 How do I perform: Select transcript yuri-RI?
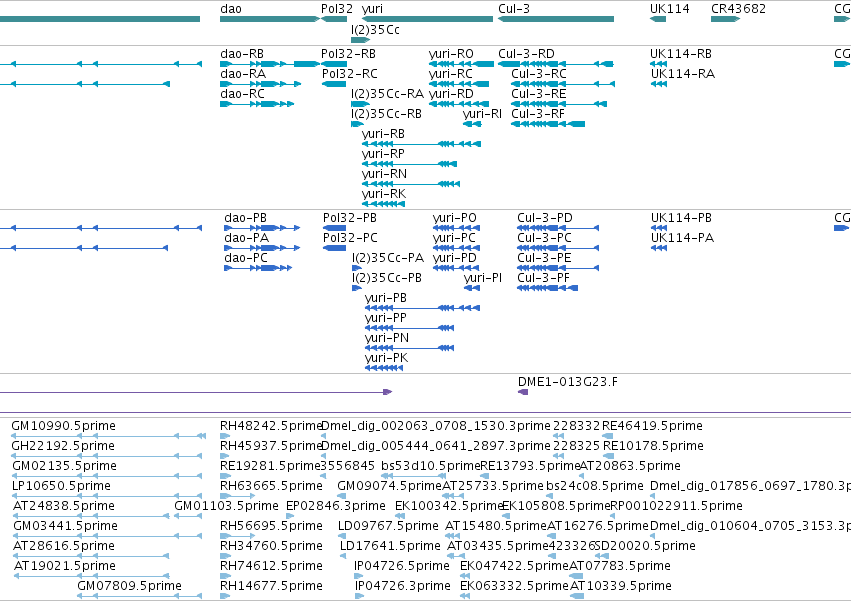(x=482, y=114)
